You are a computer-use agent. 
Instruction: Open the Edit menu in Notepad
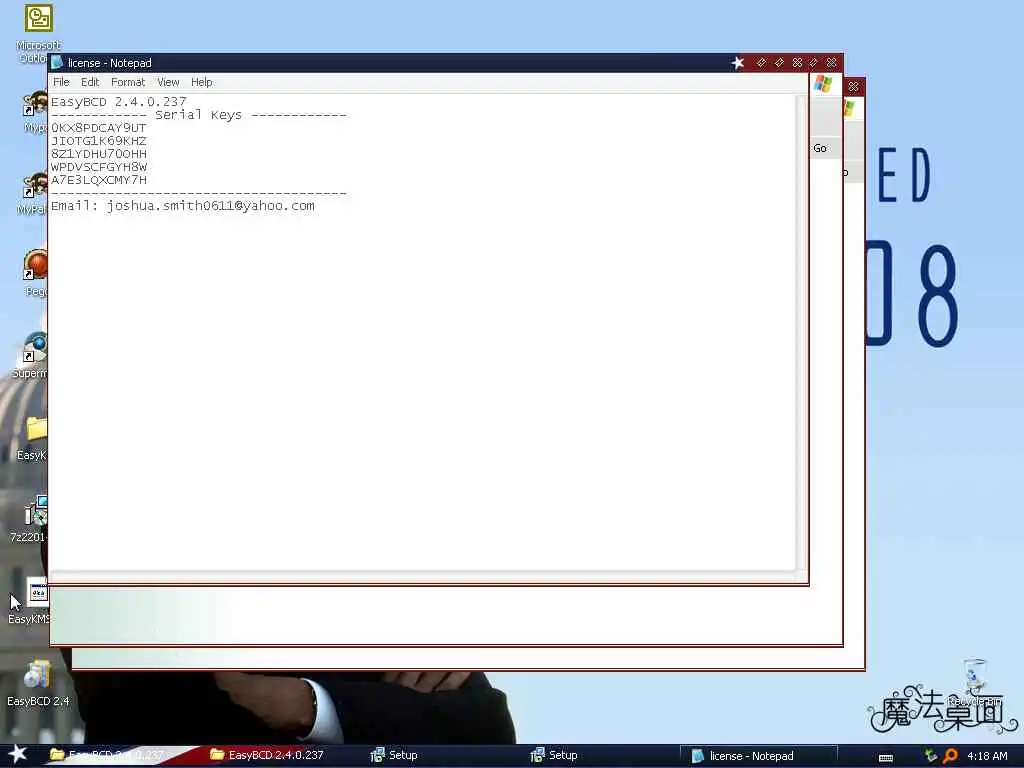pyautogui.click(x=89, y=82)
